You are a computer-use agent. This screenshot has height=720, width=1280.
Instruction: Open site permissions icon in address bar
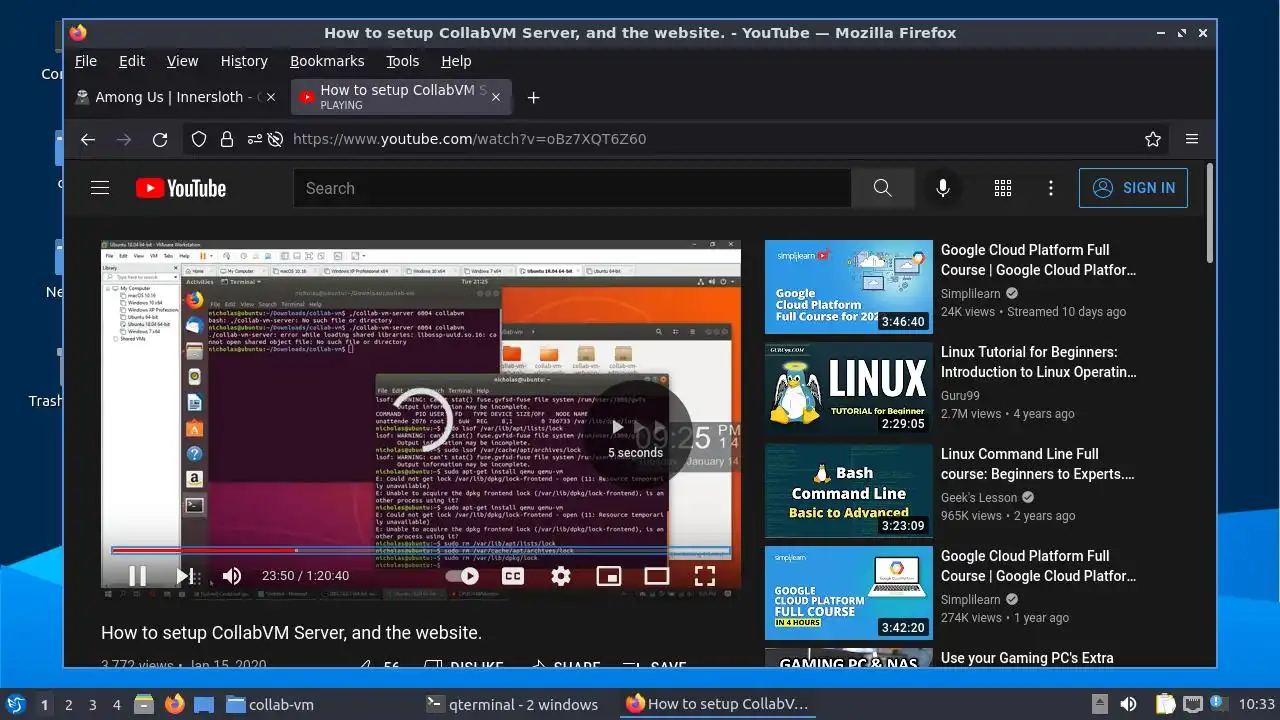254,139
